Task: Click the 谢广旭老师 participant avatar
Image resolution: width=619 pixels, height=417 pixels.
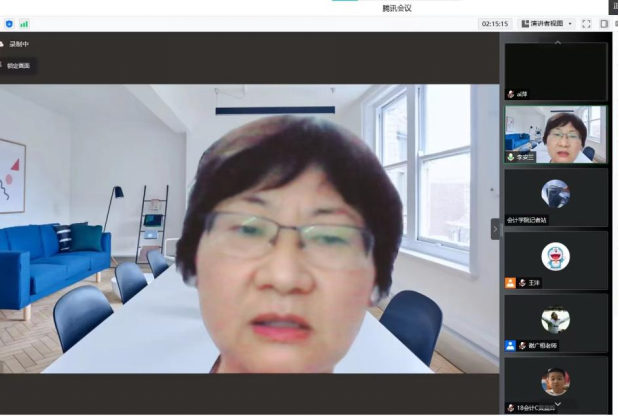Action: (x=556, y=320)
